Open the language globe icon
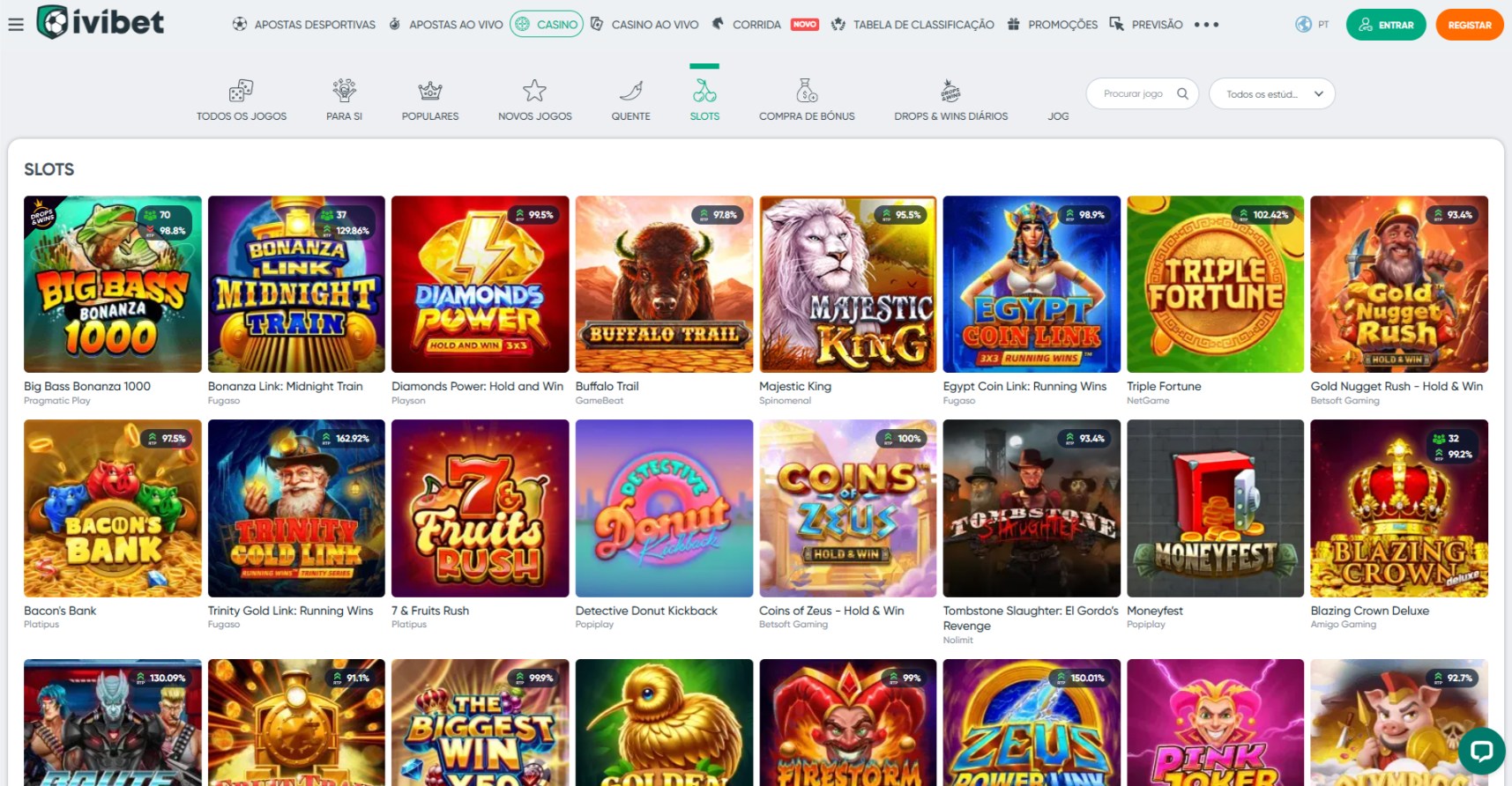The image size is (1512, 786). point(1303,25)
